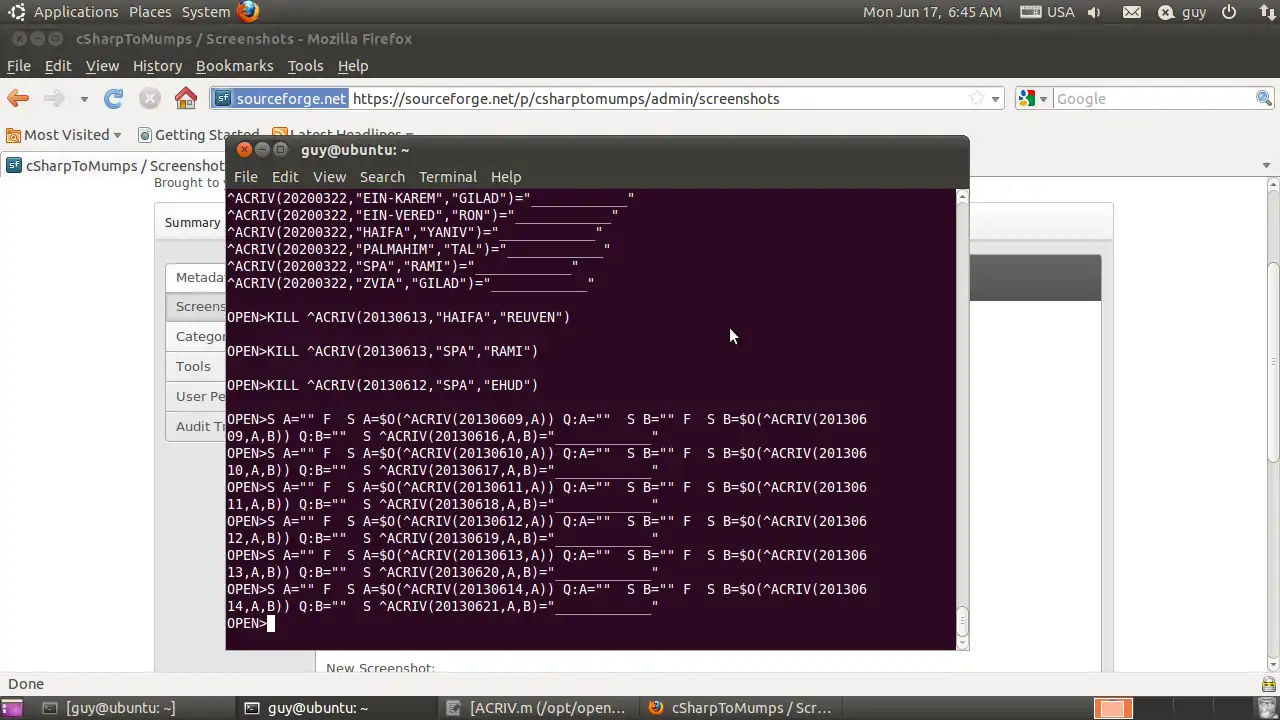This screenshot has height=720, width=1280.
Task: Open the volume control in top panel
Action: [x=1094, y=12]
